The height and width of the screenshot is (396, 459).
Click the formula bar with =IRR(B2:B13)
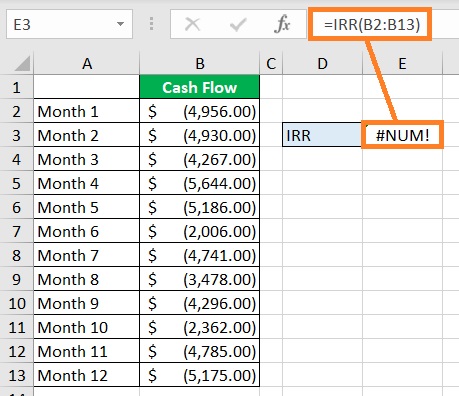coord(371,24)
